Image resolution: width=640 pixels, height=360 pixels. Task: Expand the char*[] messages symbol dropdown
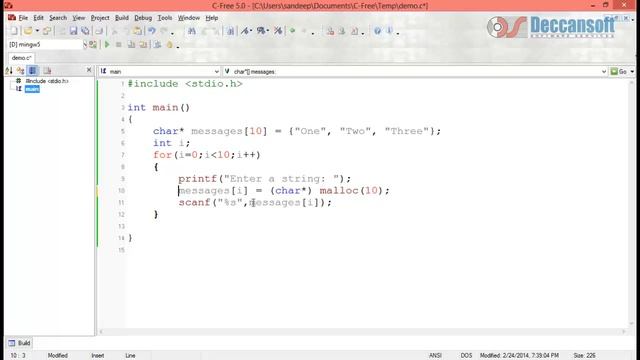pyautogui.click(x=604, y=71)
